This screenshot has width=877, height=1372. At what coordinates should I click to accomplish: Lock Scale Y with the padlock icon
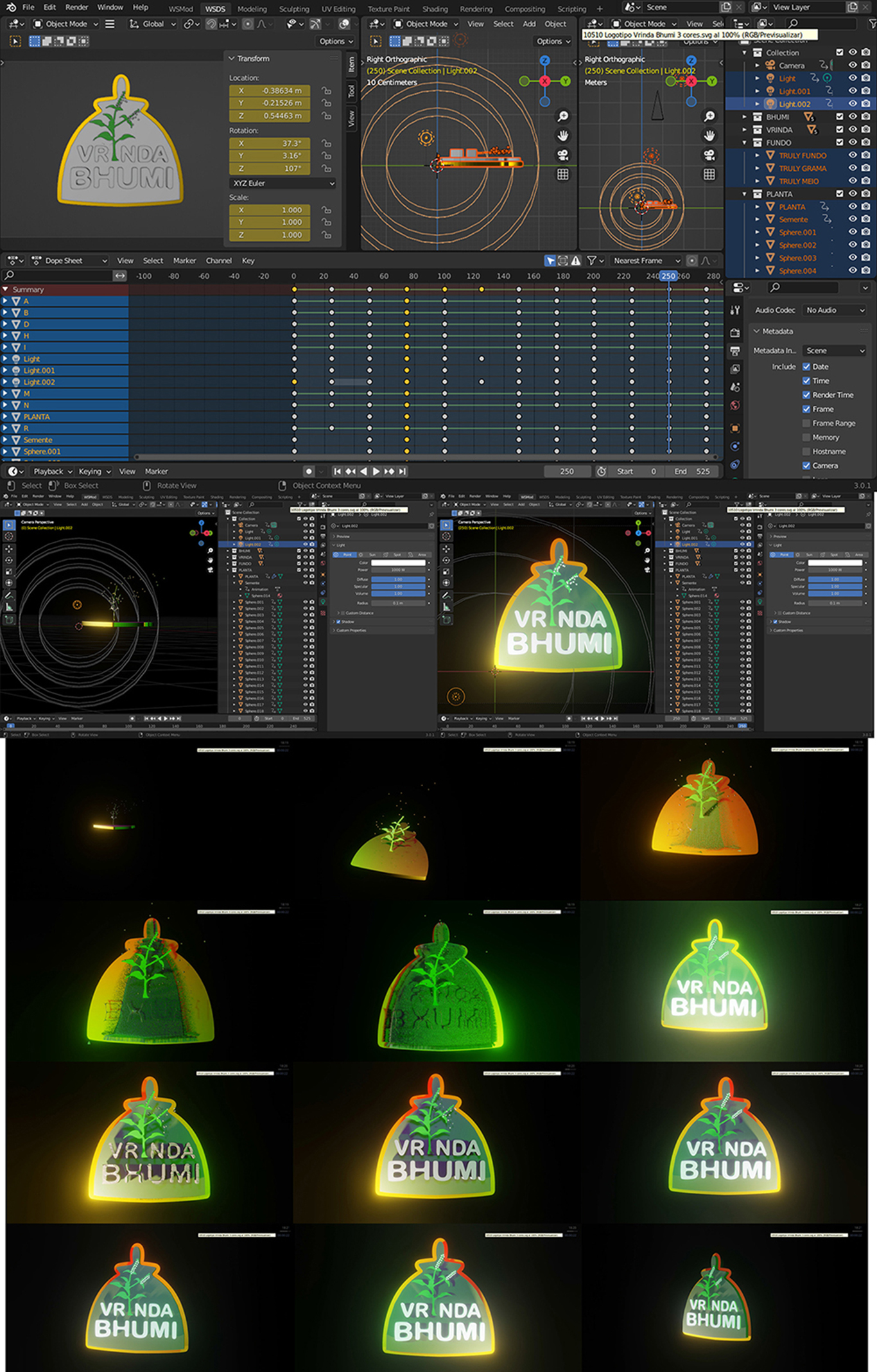click(327, 222)
